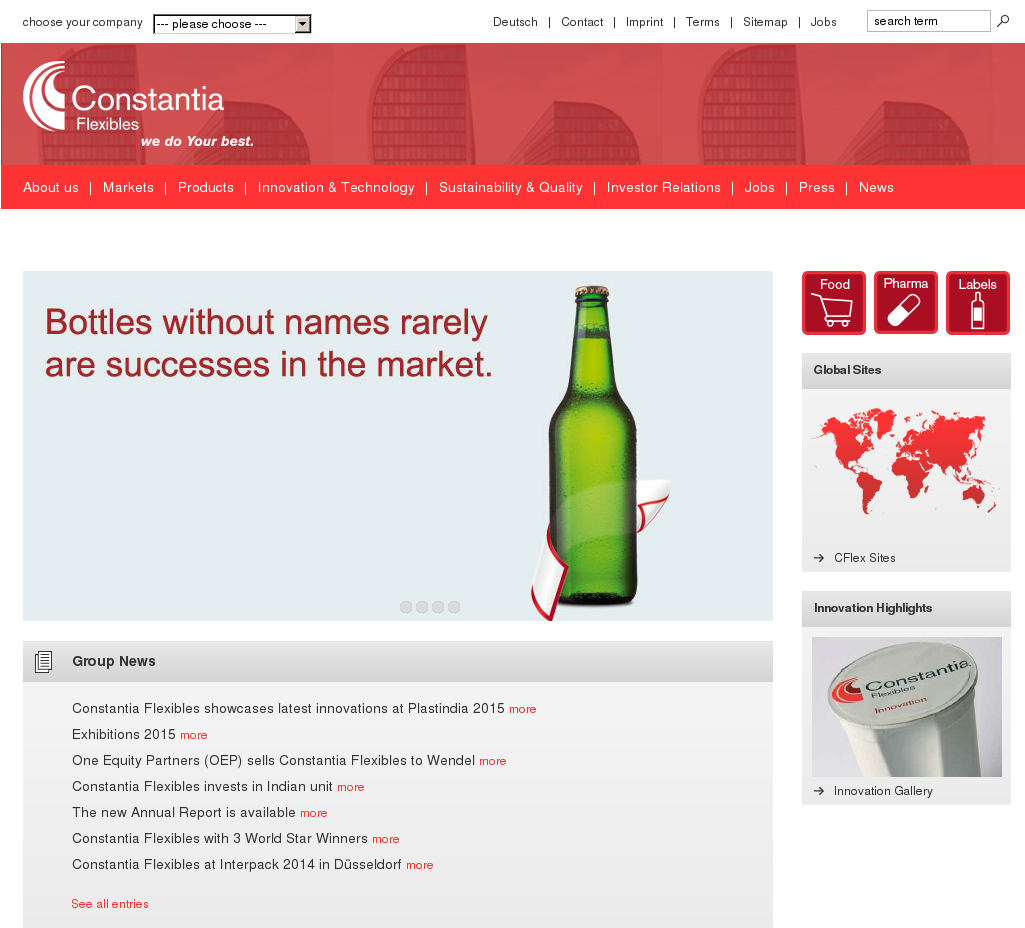Switch language to Deutsch
1025x928 pixels.
pyautogui.click(x=515, y=21)
